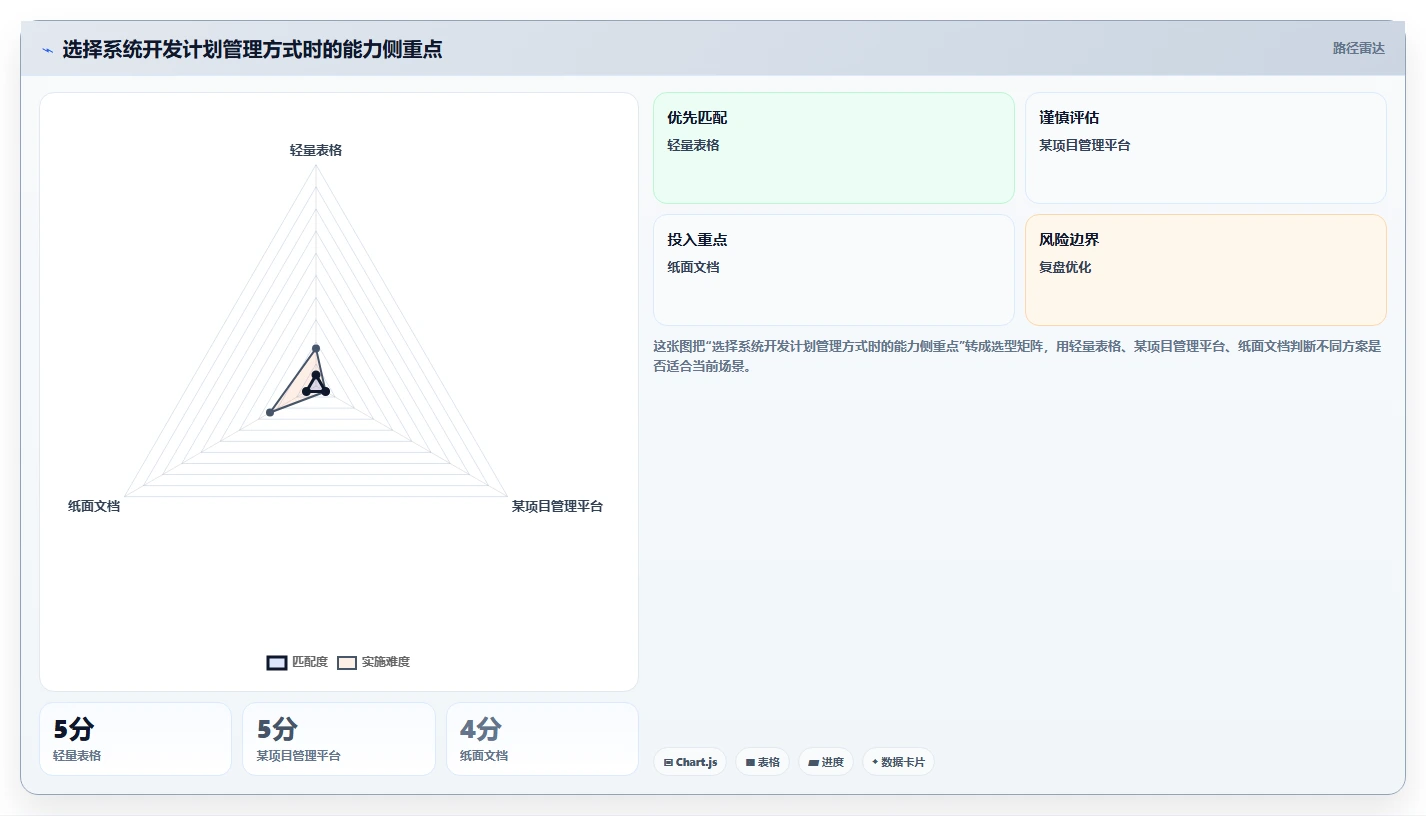
Task: Click the 表格 tag chip
Action: click(762, 762)
